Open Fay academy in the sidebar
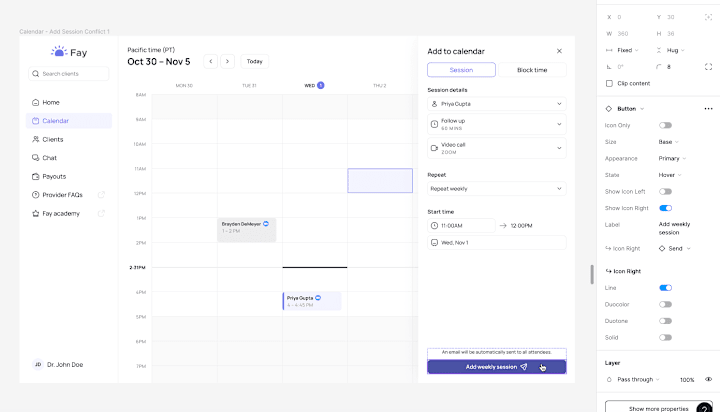 click(x=69, y=214)
